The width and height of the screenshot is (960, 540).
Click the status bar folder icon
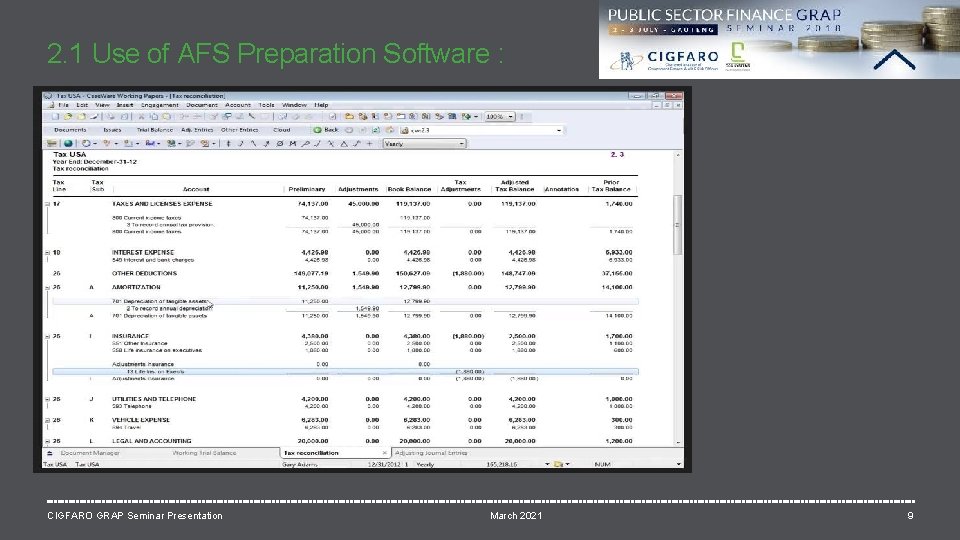[x=558, y=464]
